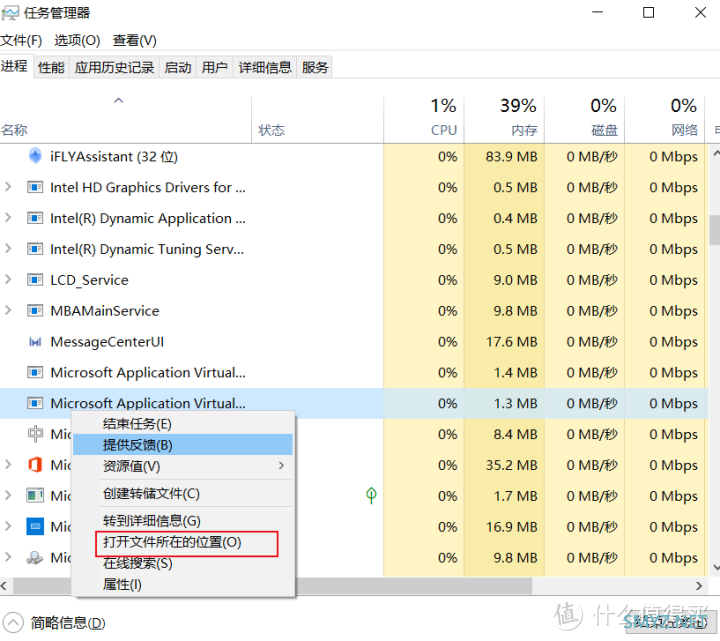The image size is (720, 641).
Task: Click the Intel HD Graphics Drivers icon
Action: (35, 187)
